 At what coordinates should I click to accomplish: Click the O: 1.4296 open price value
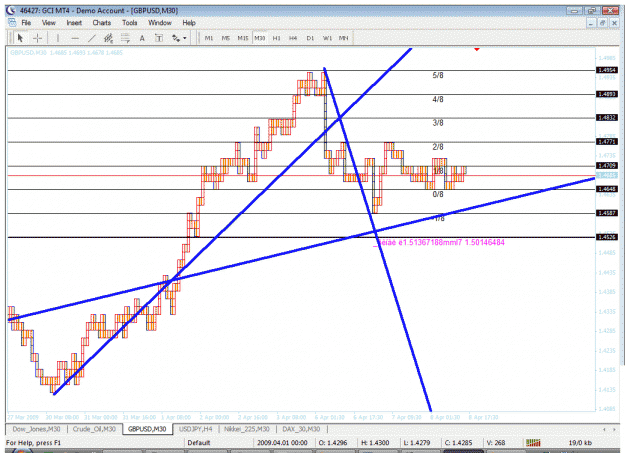pyautogui.click(x=333, y=443)
